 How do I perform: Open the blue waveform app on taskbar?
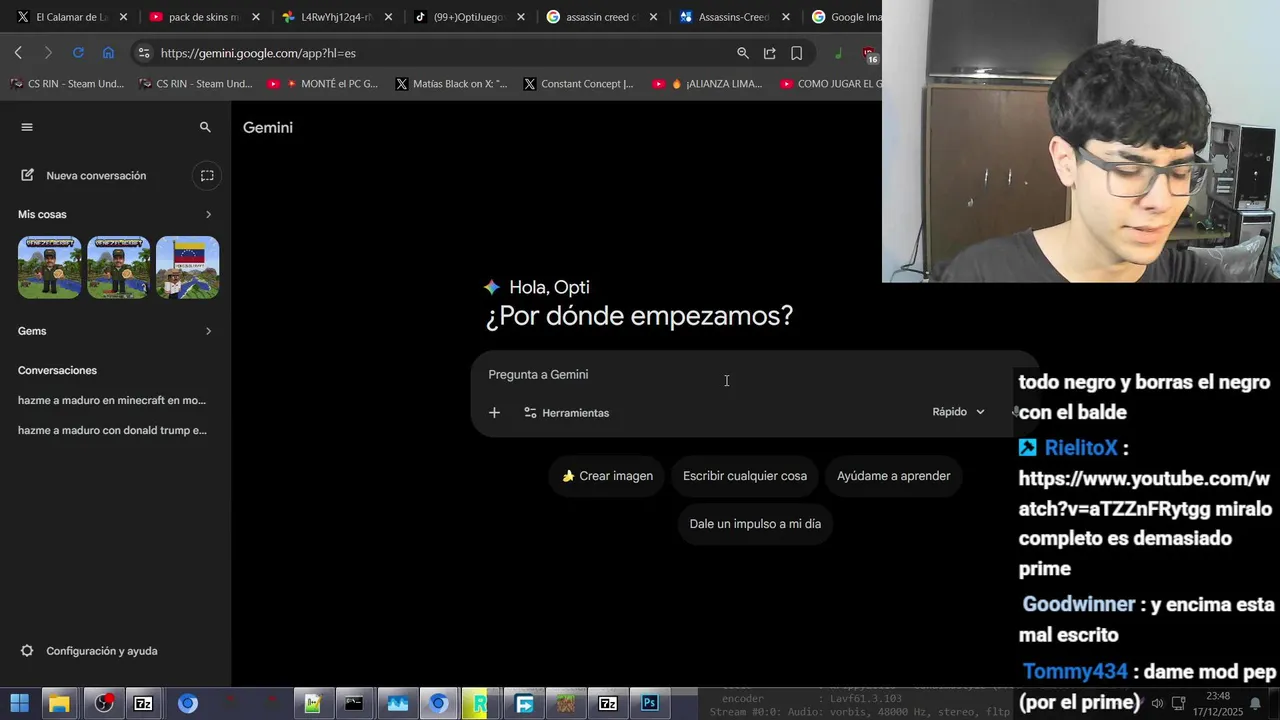pyautogui.click(x=397, y=703)
